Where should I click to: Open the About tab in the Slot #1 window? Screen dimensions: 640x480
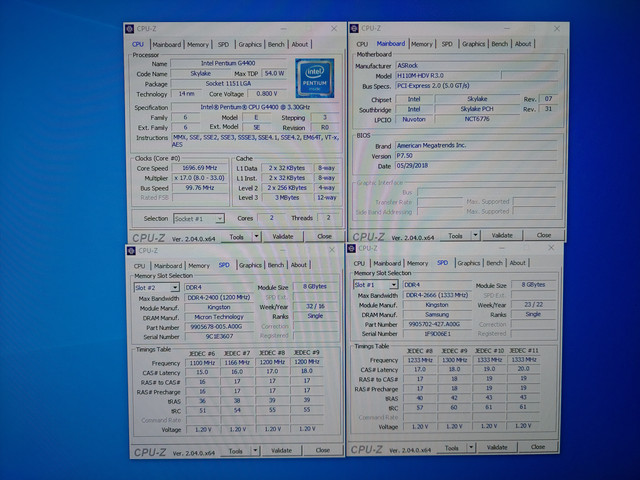[518, 263]
